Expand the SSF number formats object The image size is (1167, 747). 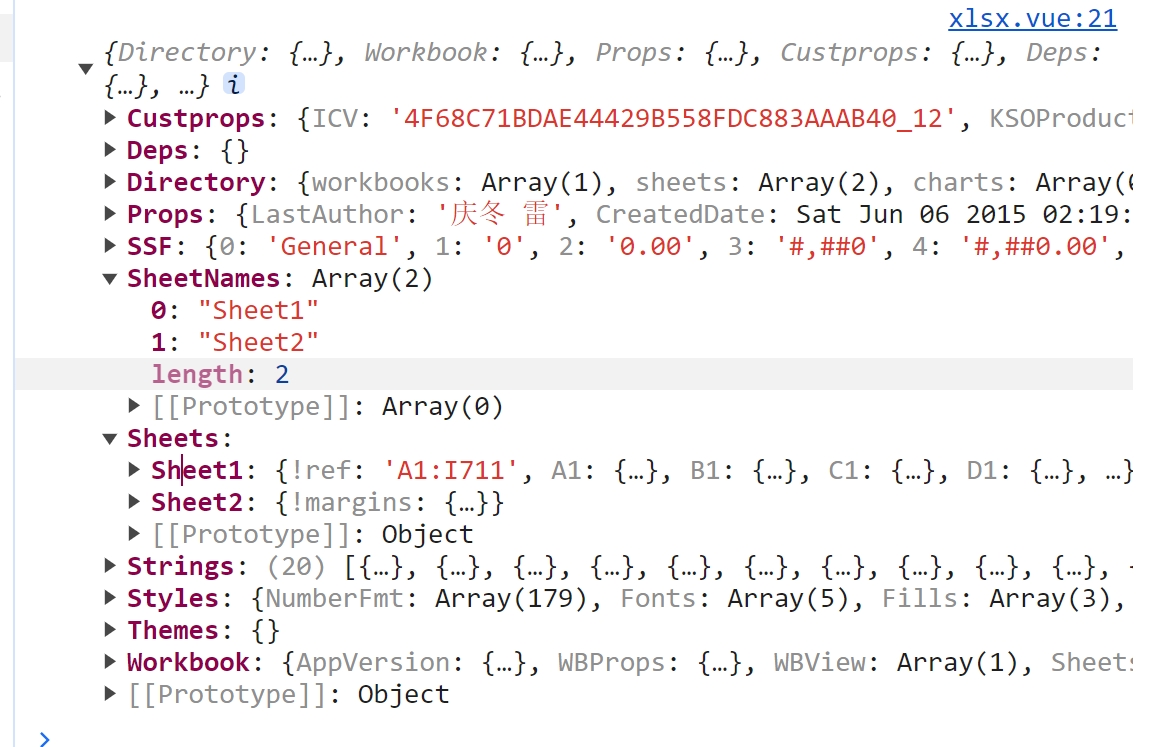pyautogui.click(x=111, y=246)
